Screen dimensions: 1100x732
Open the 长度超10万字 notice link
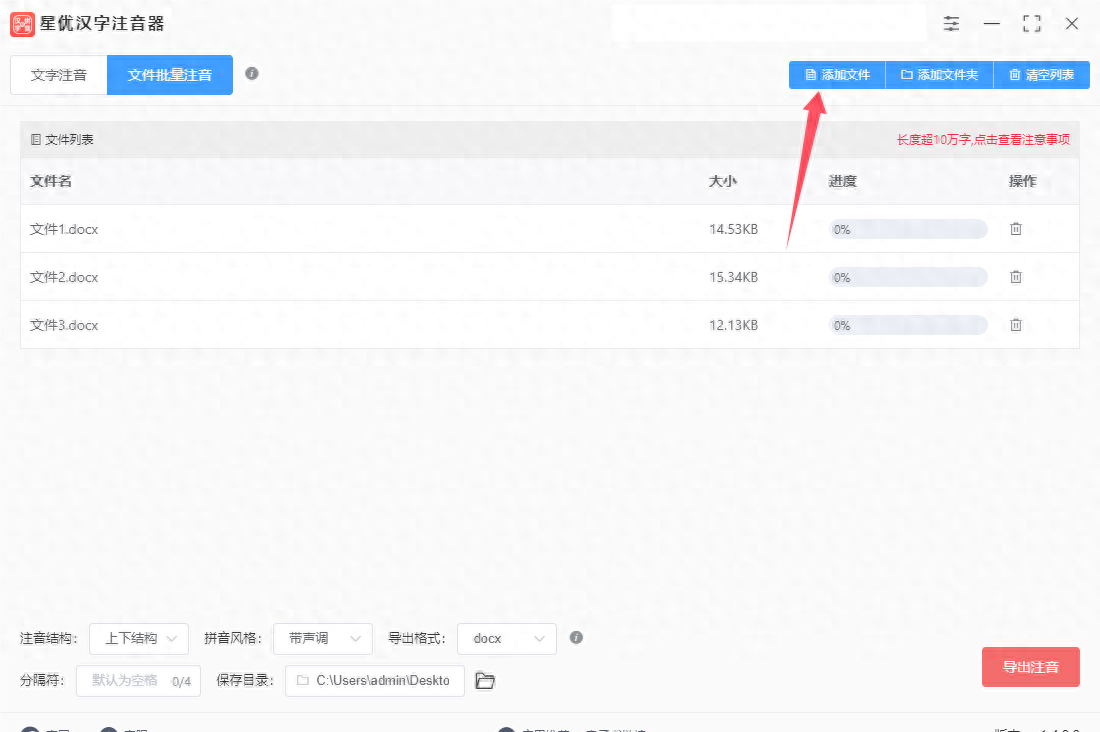click(x=983, y=139)
